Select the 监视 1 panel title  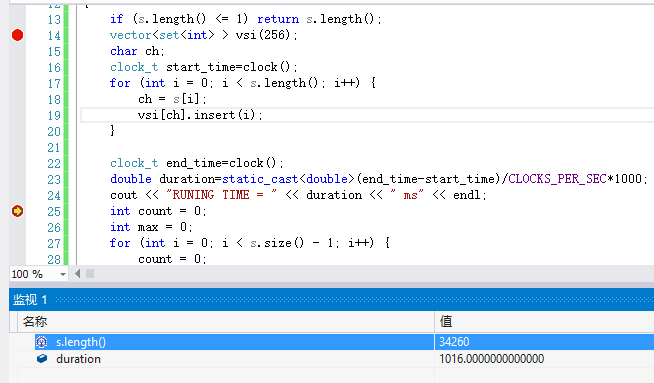[30, 300]
